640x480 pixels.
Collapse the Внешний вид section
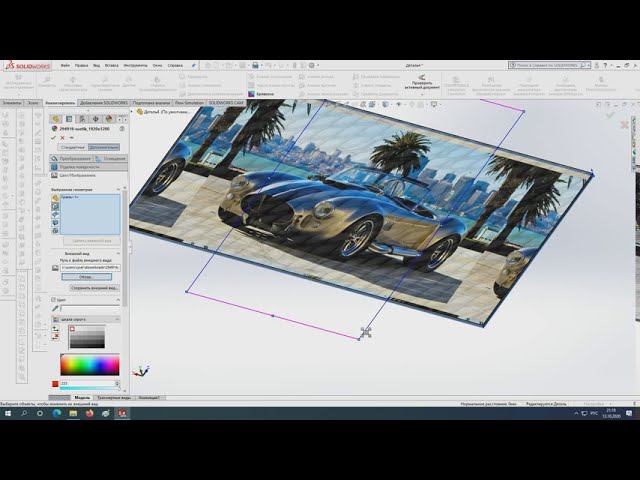118,253
